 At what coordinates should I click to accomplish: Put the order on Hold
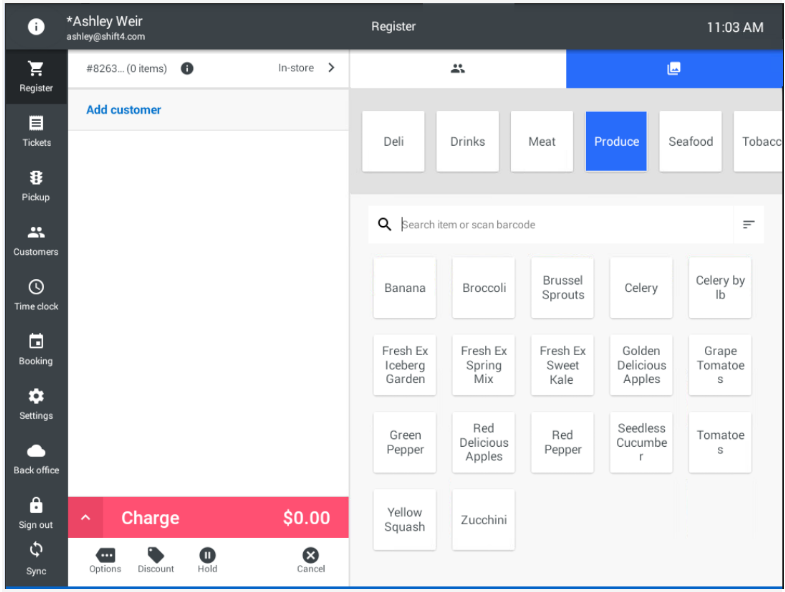tap(207, 559)
